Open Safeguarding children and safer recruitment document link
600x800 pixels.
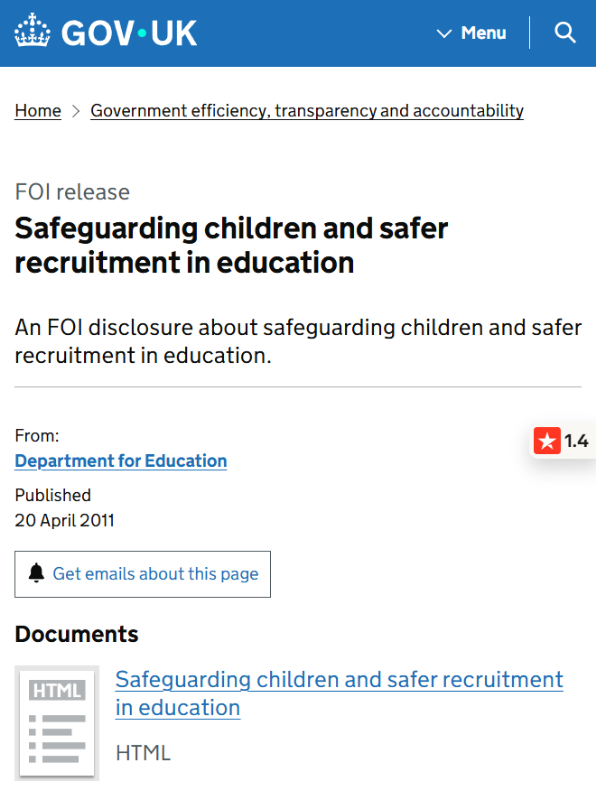(339, 694)
